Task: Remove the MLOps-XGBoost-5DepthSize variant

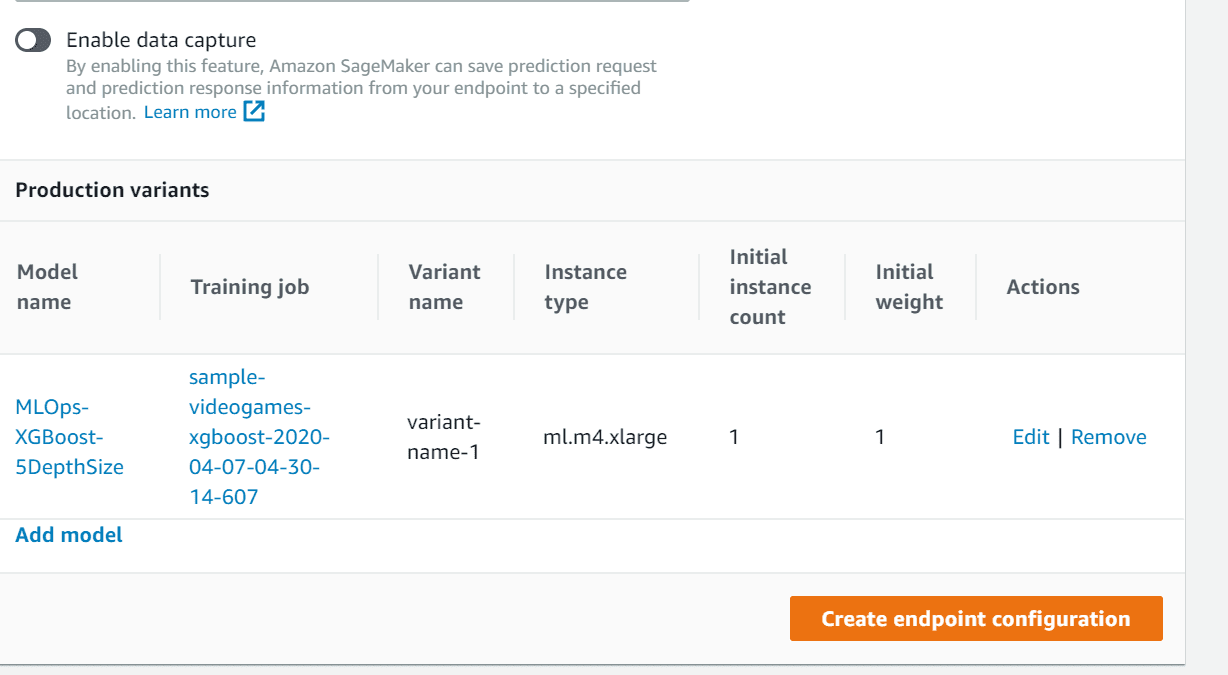Action: pos(1109,436)
